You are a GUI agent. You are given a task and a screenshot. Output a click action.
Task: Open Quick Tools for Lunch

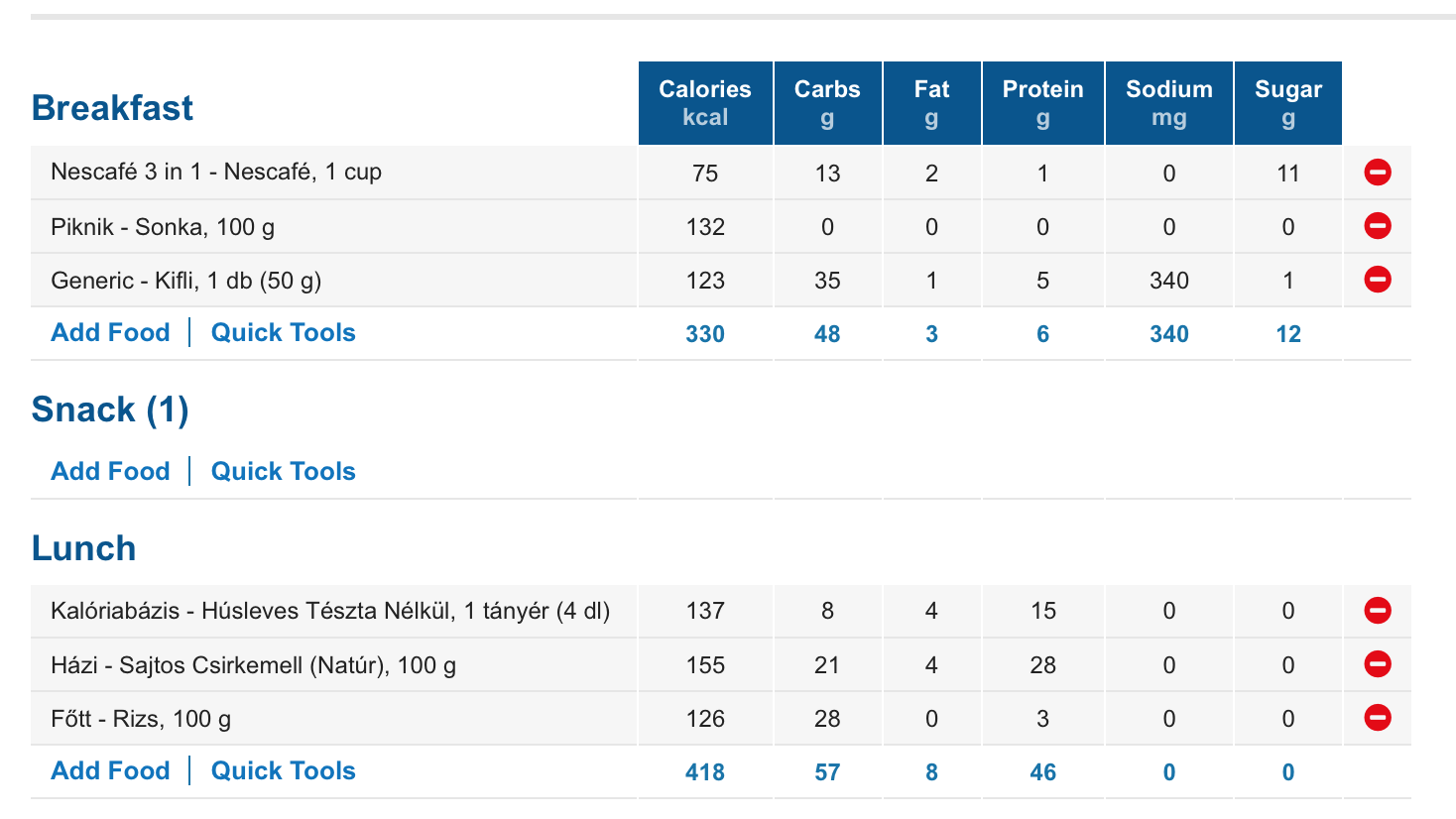click(283, 771)
